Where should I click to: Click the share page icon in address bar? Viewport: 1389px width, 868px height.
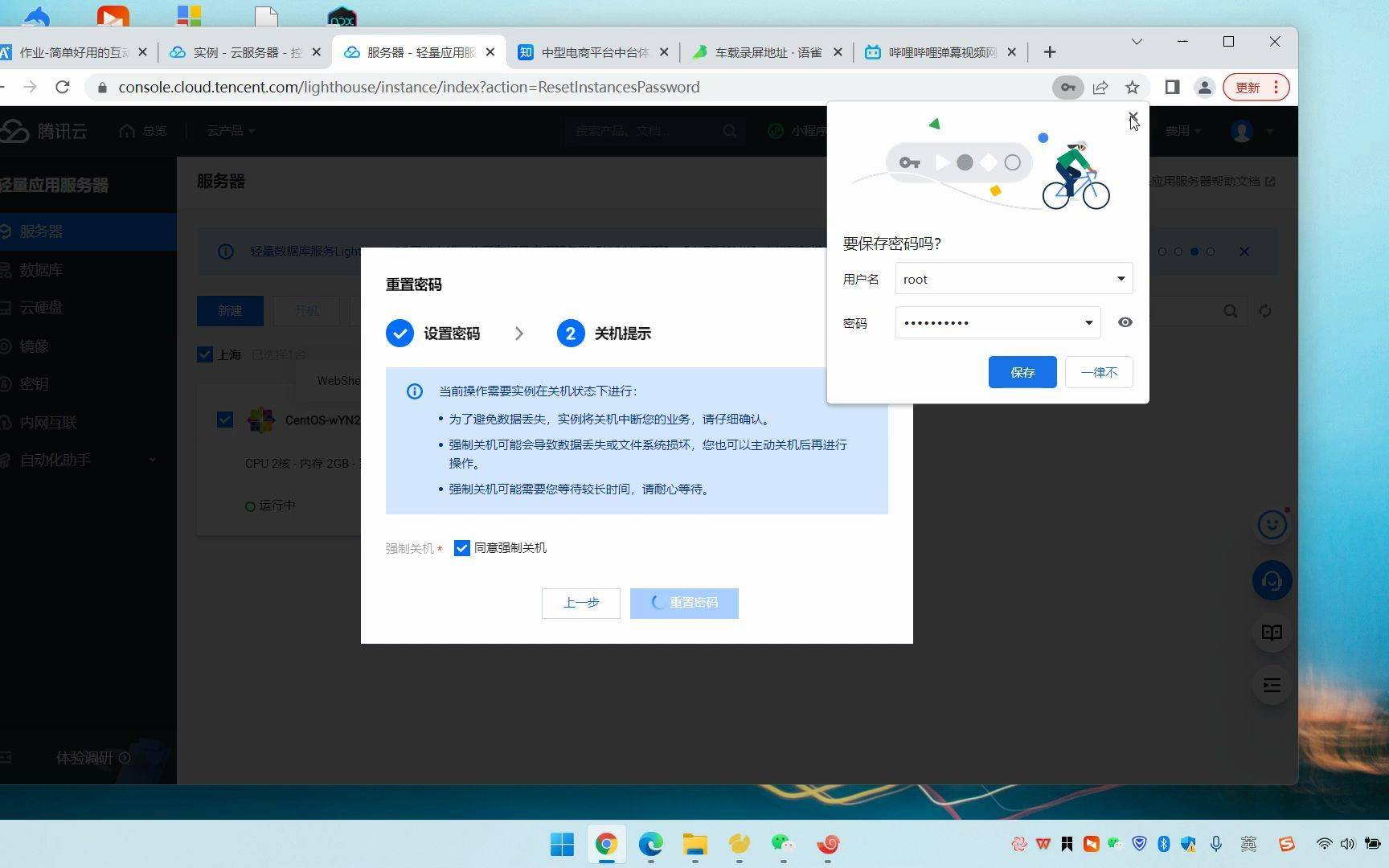pos(1100,88)
